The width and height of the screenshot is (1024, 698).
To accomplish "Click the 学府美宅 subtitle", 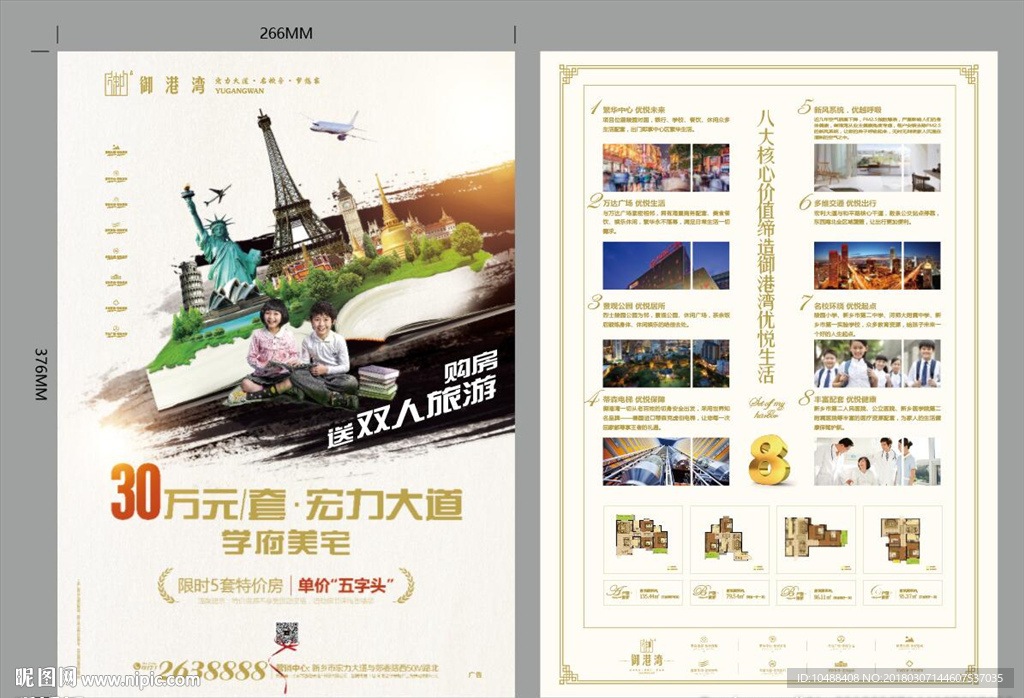I will click(287, 542).
